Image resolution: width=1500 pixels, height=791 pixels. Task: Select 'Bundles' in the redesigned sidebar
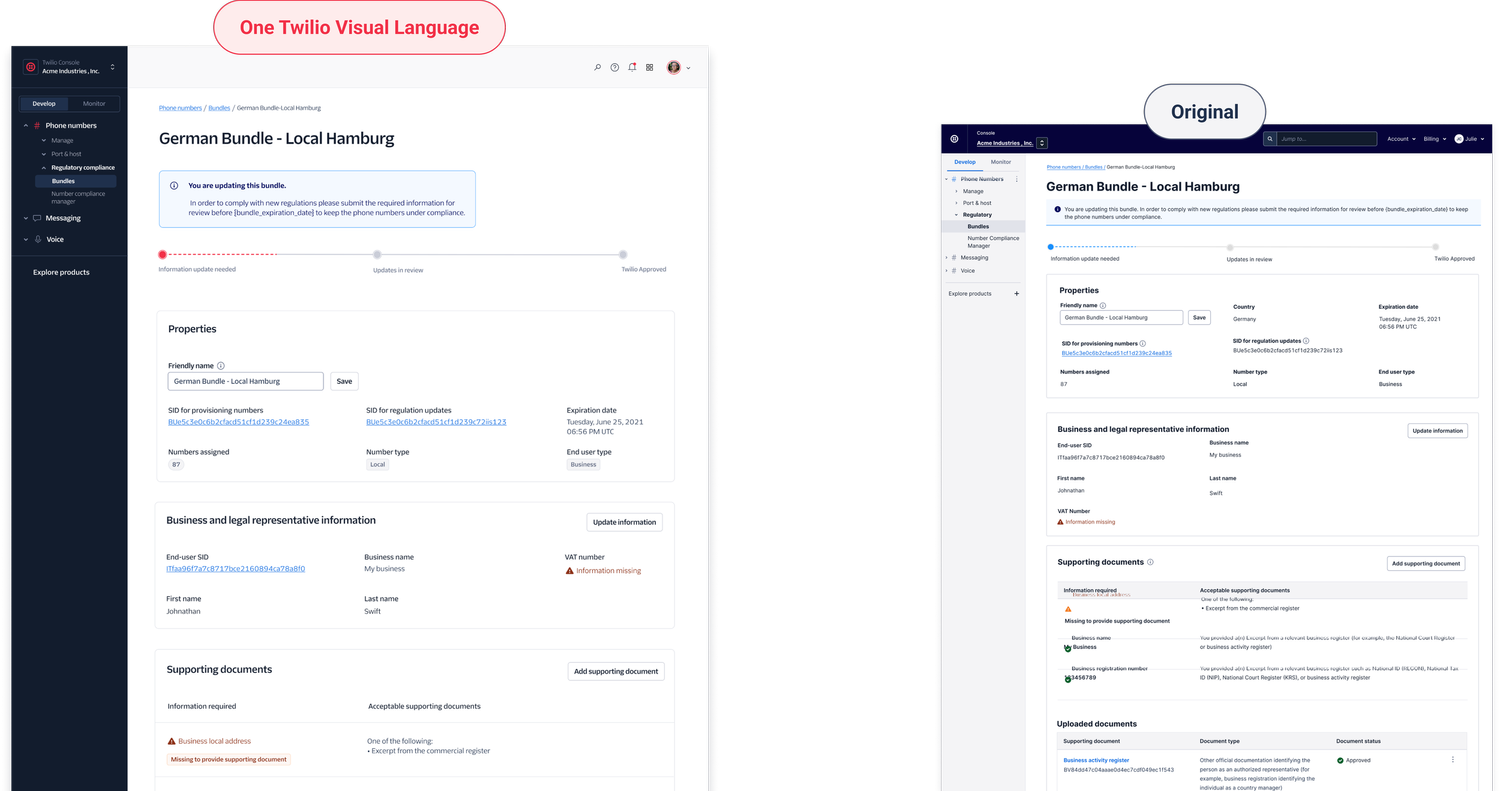[75, 181]
